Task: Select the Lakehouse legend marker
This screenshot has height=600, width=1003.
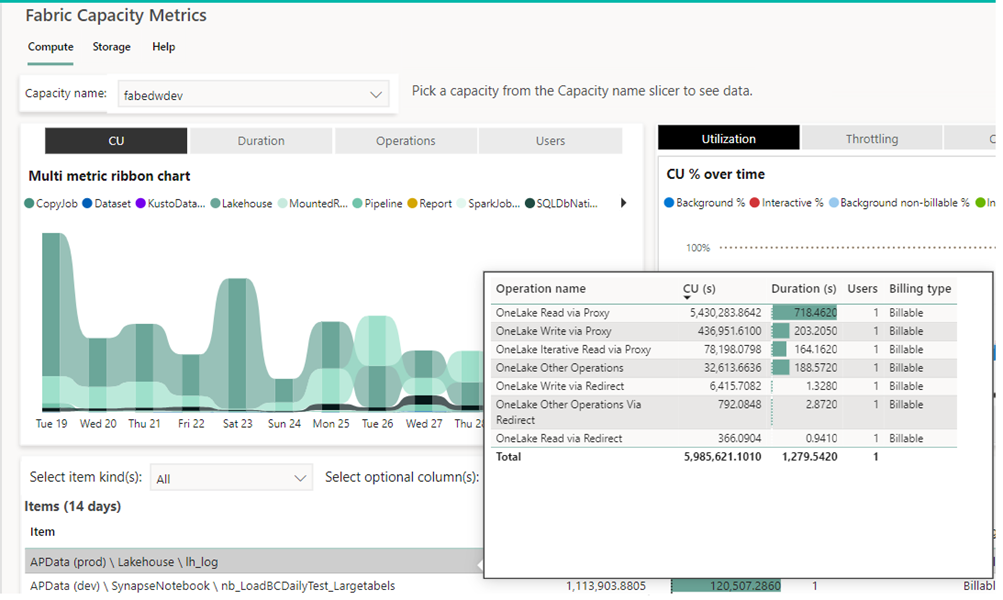Action: click(x=216, y=202)
